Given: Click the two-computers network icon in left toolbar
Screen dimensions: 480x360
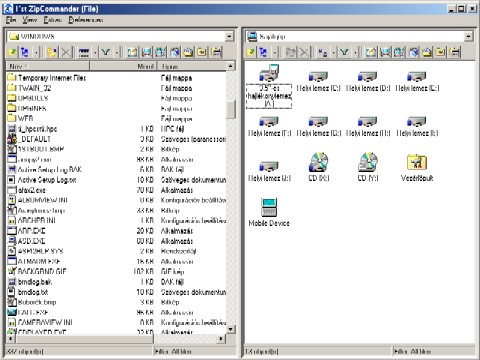Looking at the screenshot, I should [x=161, y=52].
